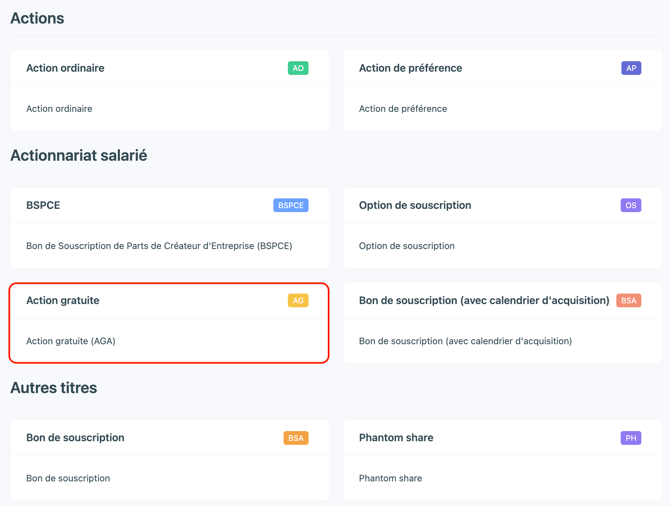Click the orange BSA badge under Autres titres

[296, 438]
